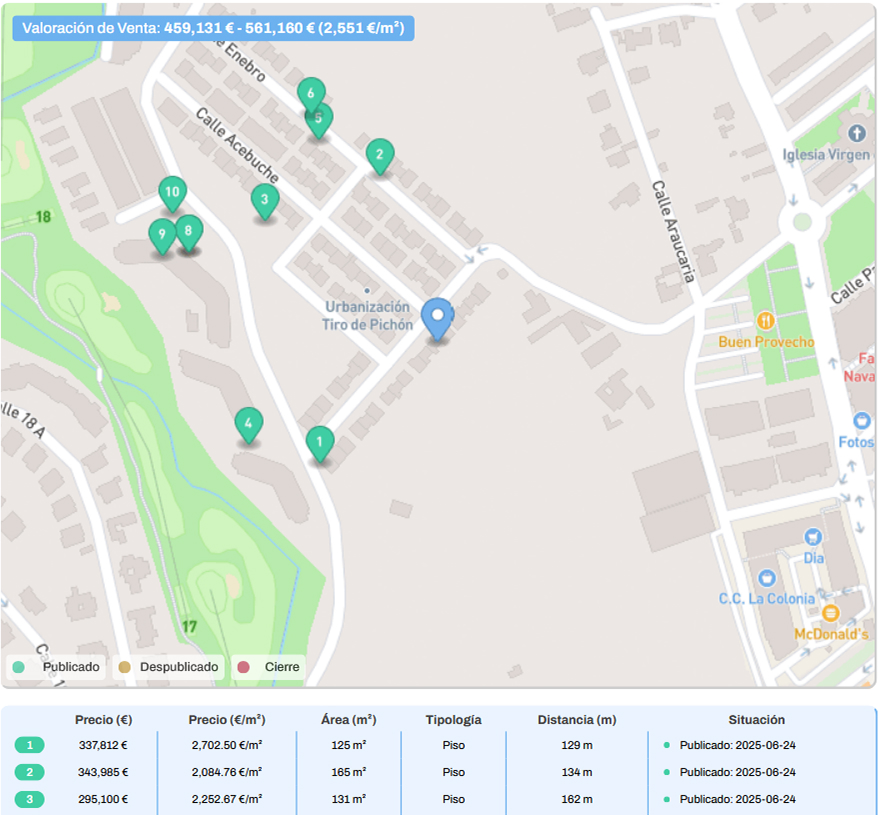Sort by the Distancia (m) column header
Screen dimensions: 878x815
(x=576, y=719)
